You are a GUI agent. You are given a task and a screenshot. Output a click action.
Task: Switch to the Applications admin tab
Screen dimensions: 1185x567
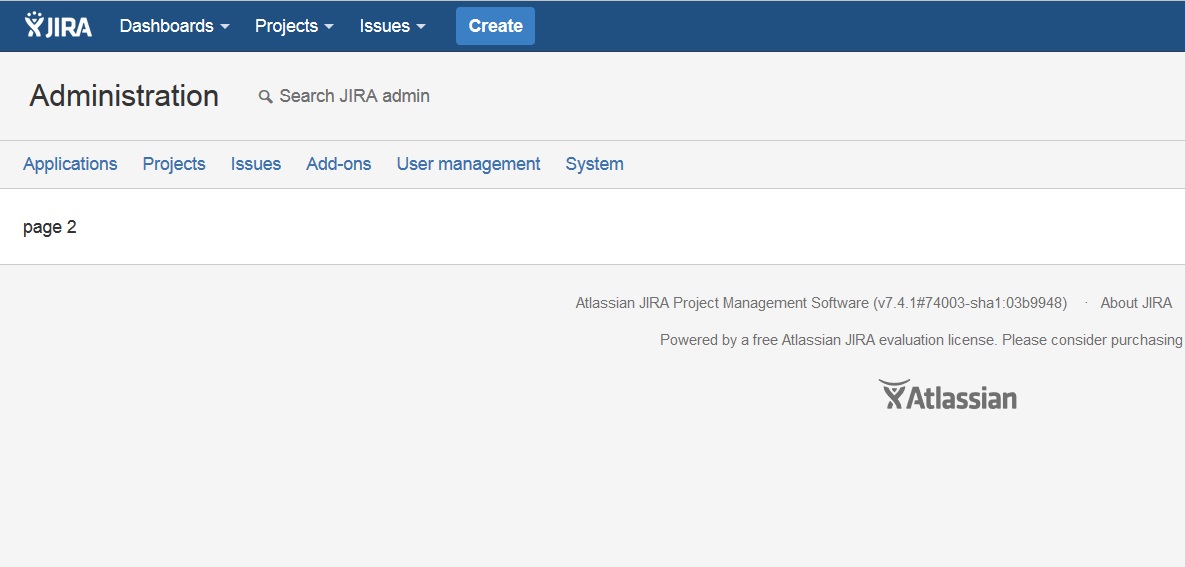pos(70,164)
